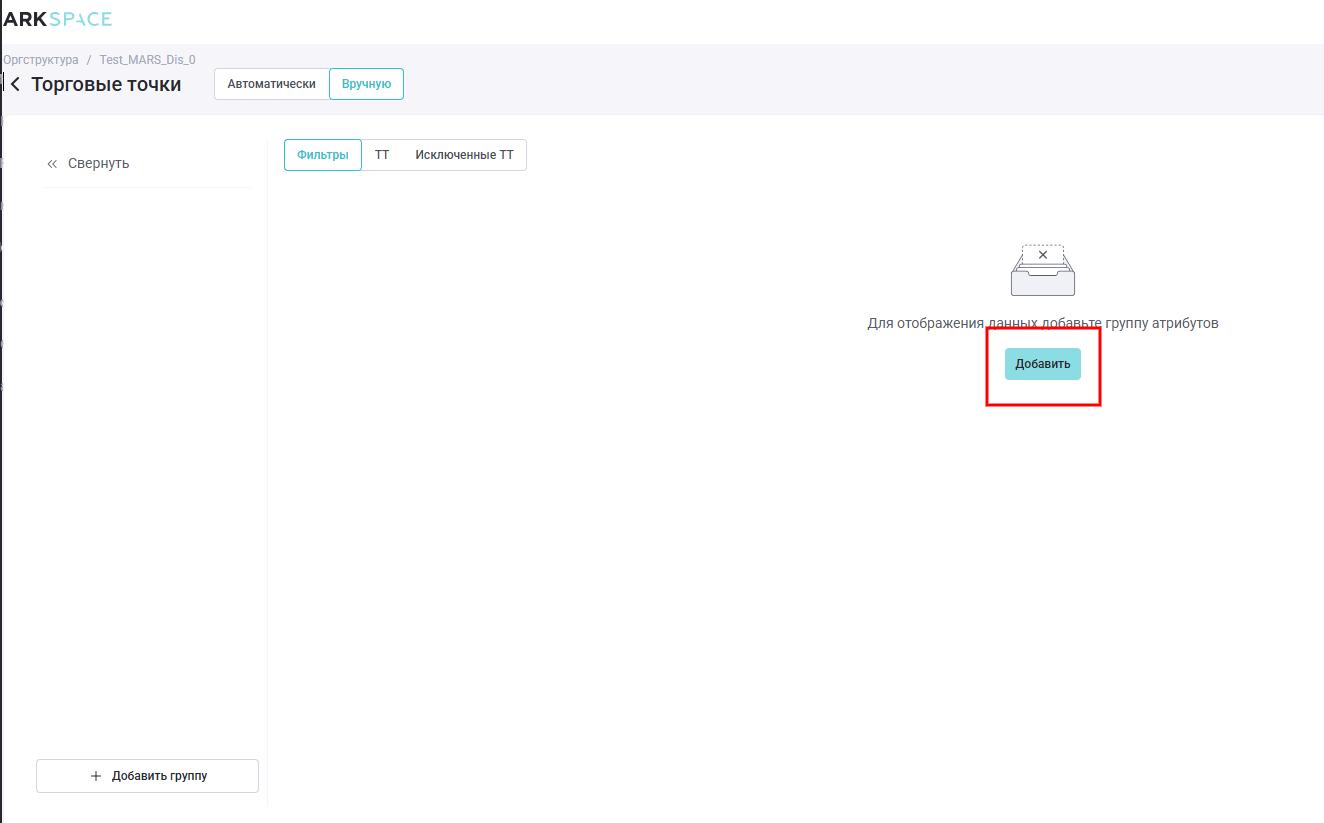The height and width of the screenshot is (823, 1324).
Task: Click the X mark inside the tray icon
Action: (1043, 255)
